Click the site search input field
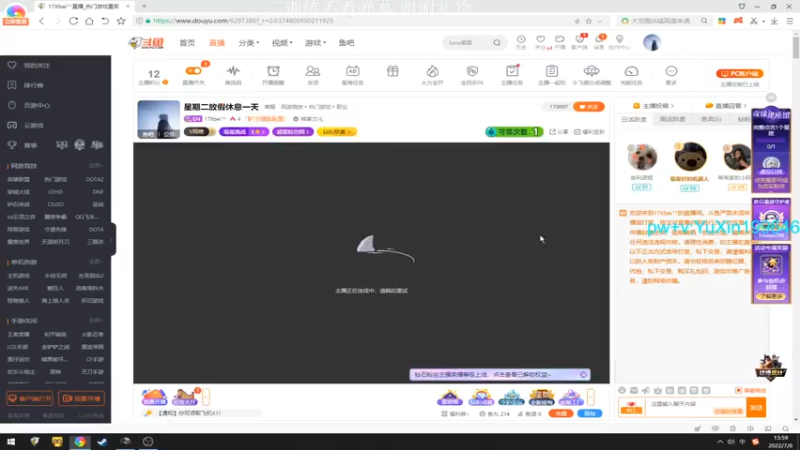This screenshot has width=800, height=450. click(x=467, y=43)
